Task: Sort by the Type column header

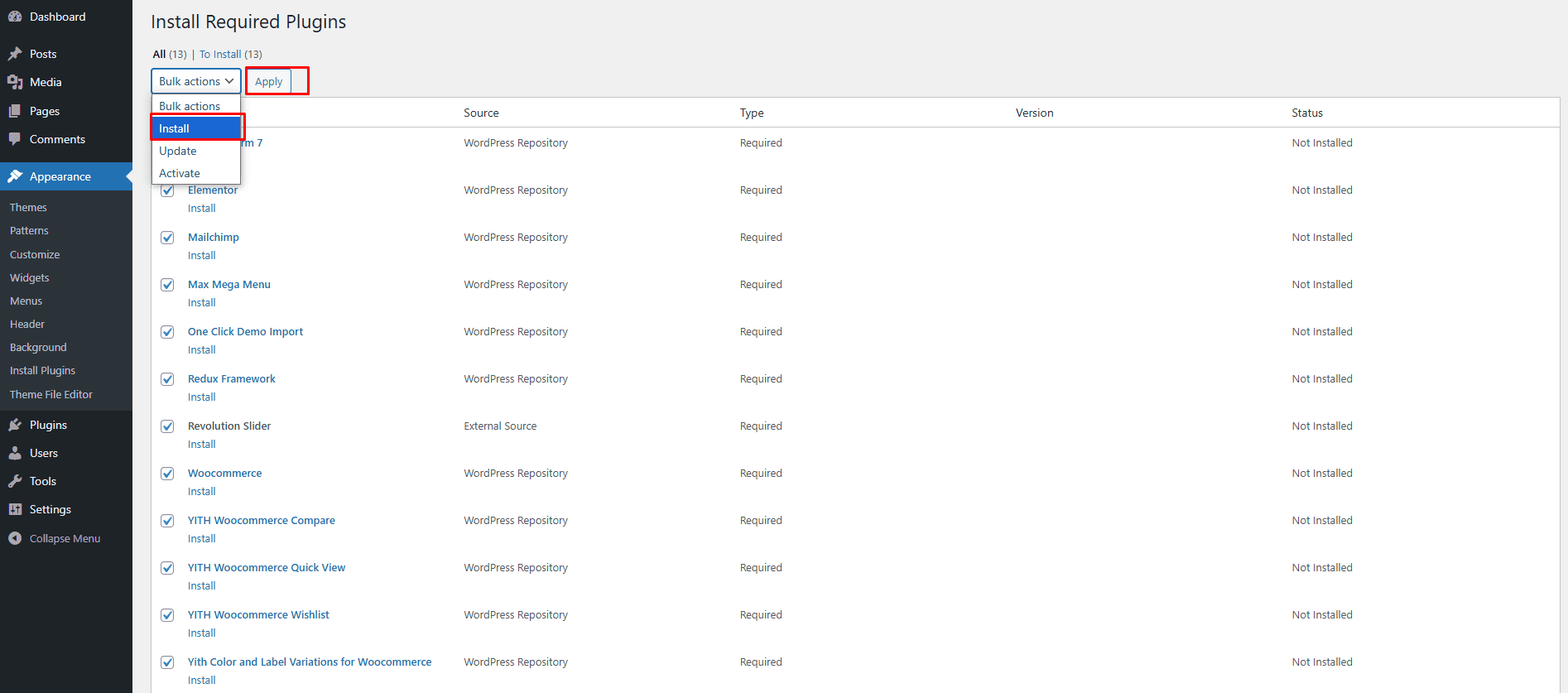Action: coord(752,113)
